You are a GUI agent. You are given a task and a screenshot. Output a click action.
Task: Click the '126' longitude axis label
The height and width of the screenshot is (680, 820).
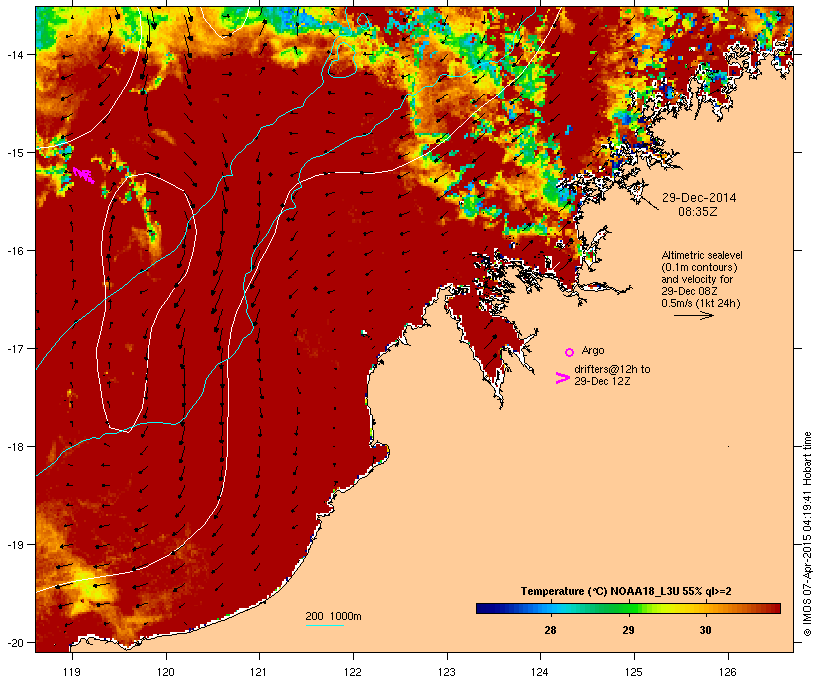point(728,672)
